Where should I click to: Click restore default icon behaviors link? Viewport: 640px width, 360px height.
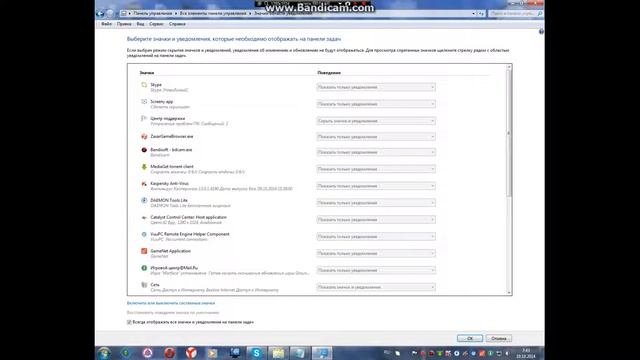point(173,313)
